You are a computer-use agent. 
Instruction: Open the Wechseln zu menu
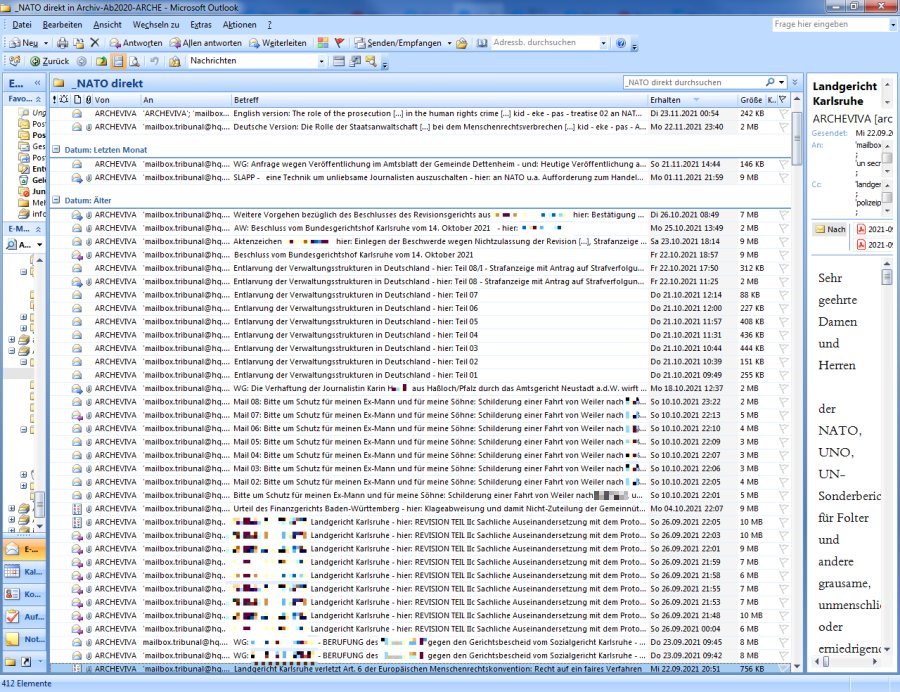pyautogui.click(x=156, y=25)
